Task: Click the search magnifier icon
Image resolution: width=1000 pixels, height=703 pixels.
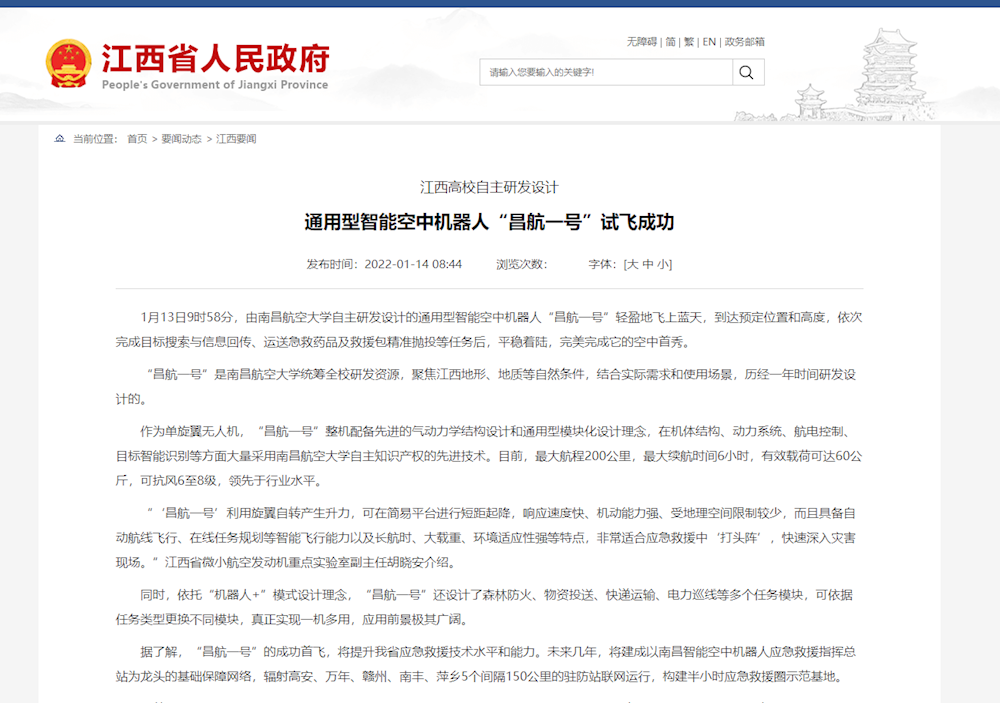Action: 747,72
